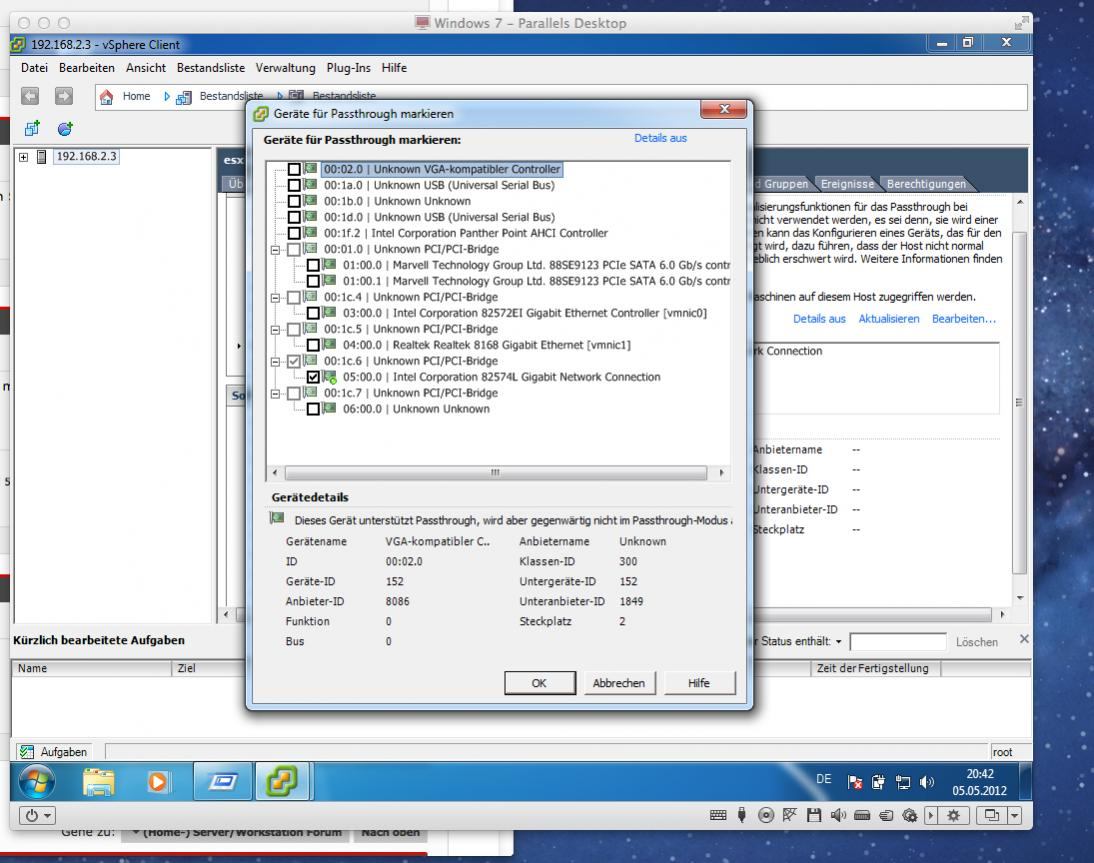Open the Parallels power button dropdown arrow
The image size is (1094, 863).
click(x=47, y=816)
